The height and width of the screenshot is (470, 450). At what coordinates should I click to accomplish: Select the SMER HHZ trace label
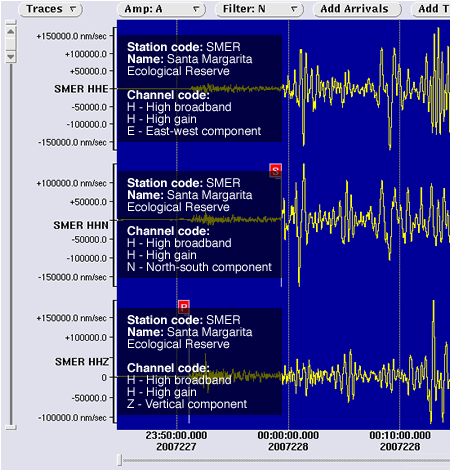point(82,362)
